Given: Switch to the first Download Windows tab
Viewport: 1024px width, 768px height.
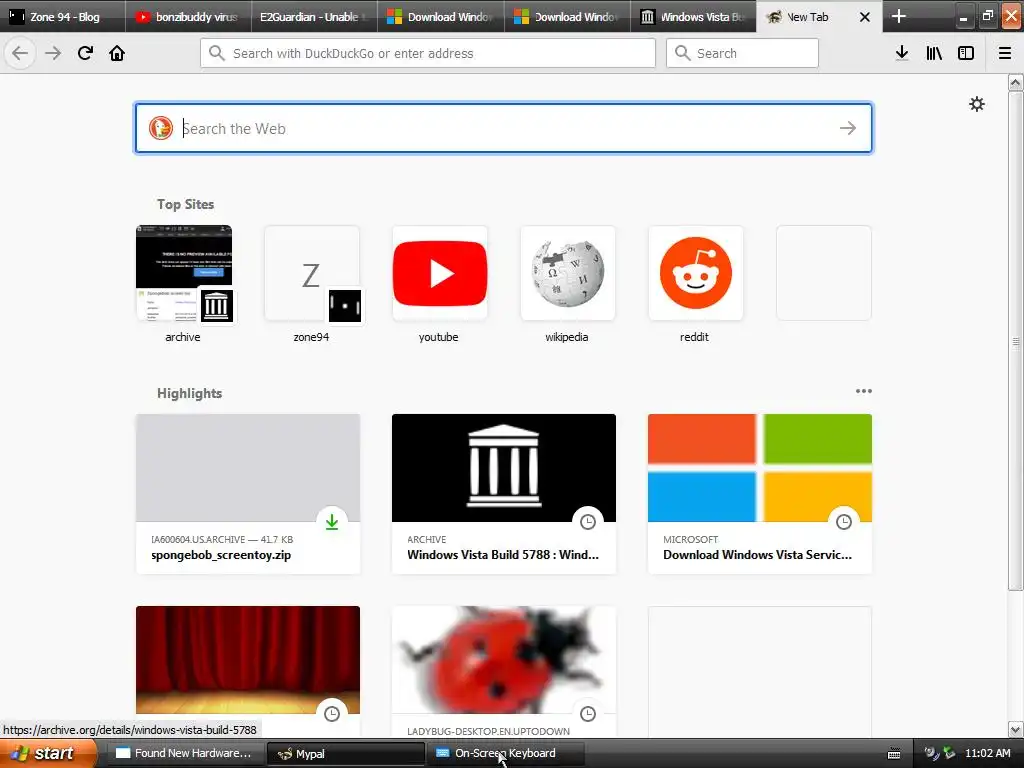Looking at the screenshot, I should 441,16.
